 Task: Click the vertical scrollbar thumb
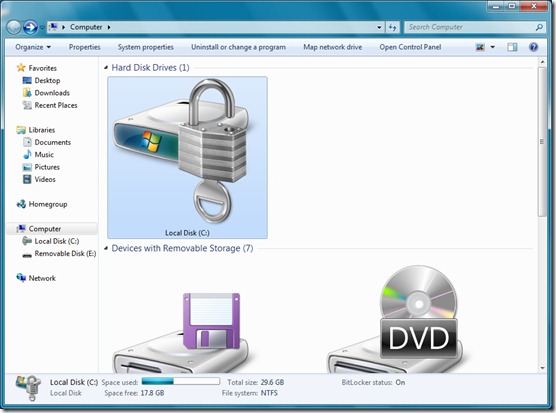(x=542, y=142)
